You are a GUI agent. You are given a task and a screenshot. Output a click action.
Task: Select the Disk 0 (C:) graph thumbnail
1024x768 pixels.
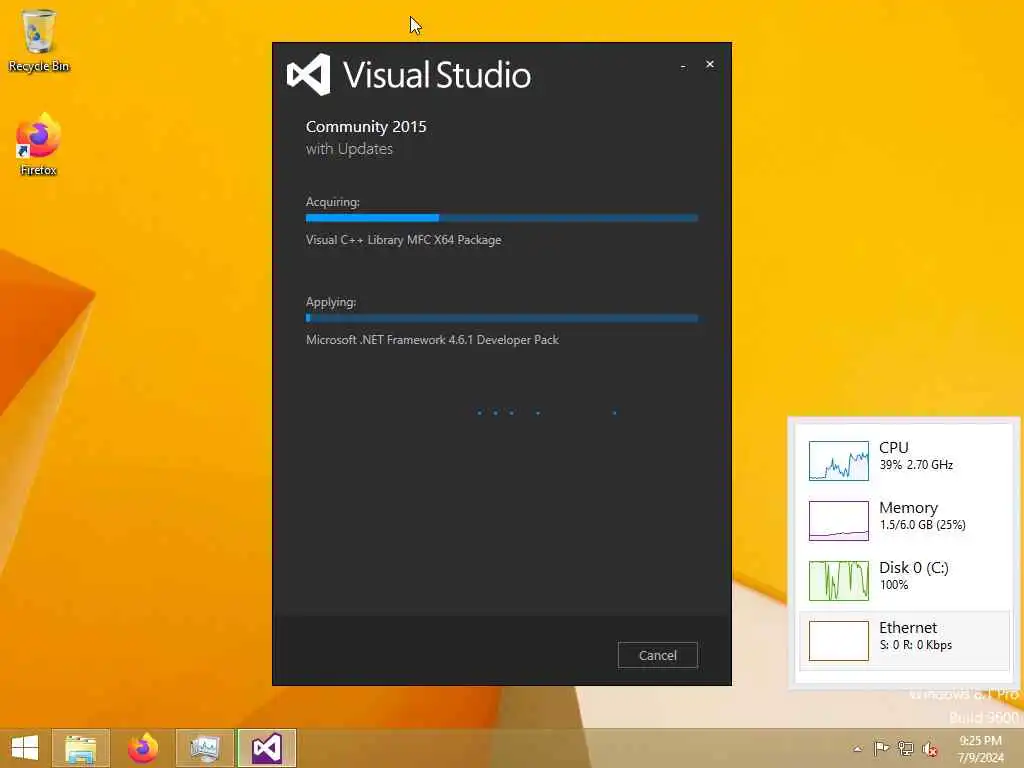pos(839,581)
